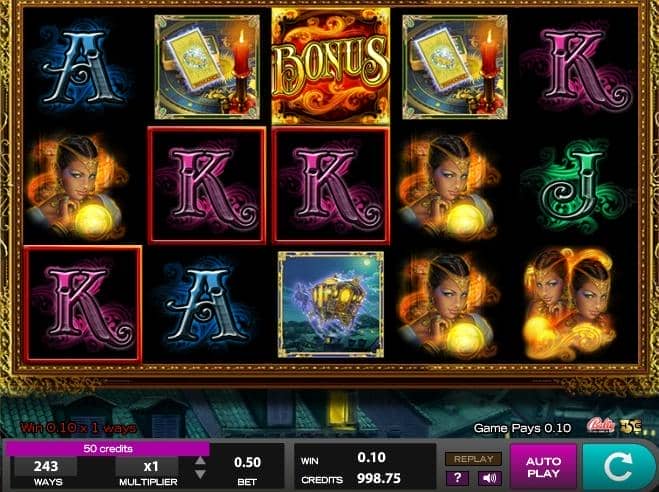The image size is (659, 492).
Task: Decrease bet with the down arrow
Action: coord(200,475)
